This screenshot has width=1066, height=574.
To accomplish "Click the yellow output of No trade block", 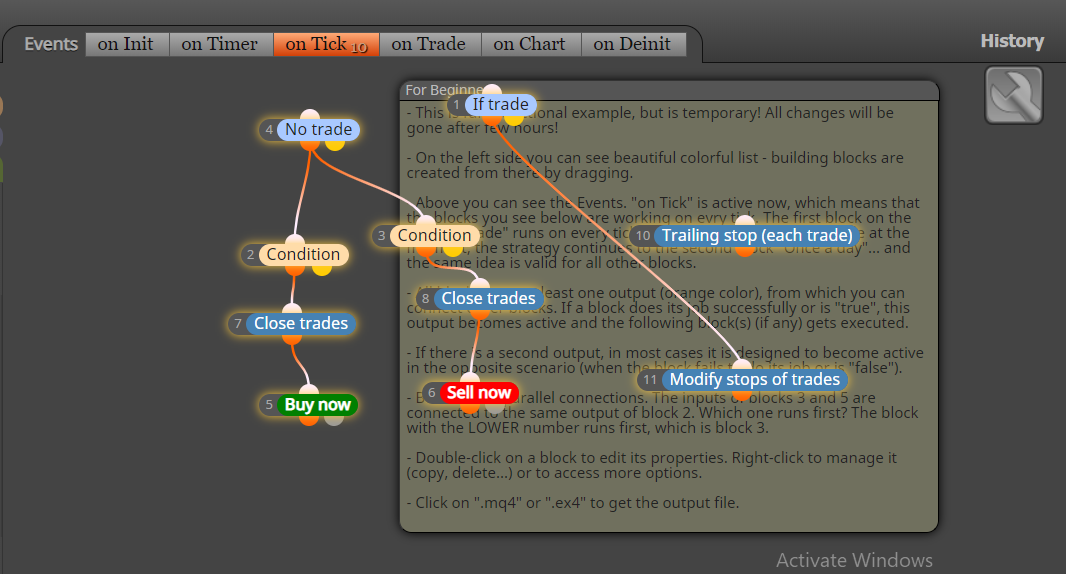I will [335, 144].
